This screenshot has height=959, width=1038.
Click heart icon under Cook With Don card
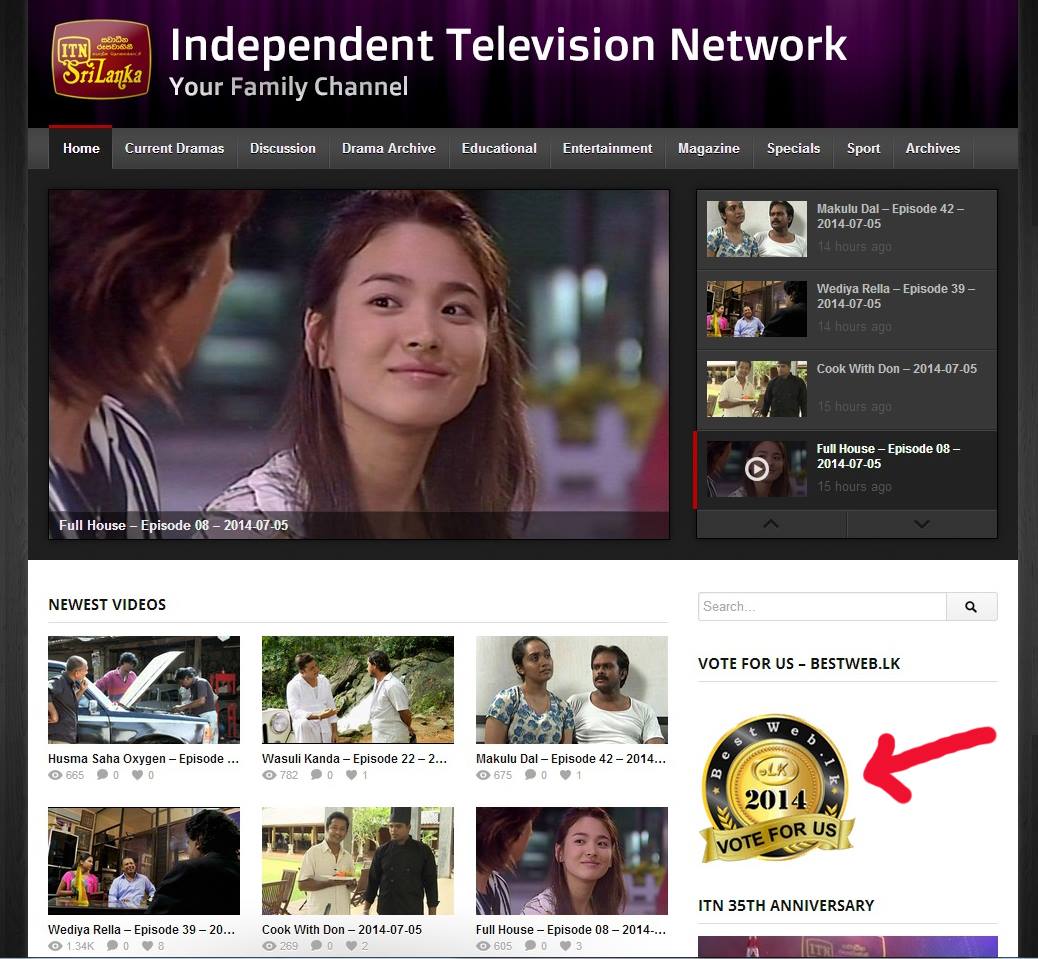click(x=352, y=946)
